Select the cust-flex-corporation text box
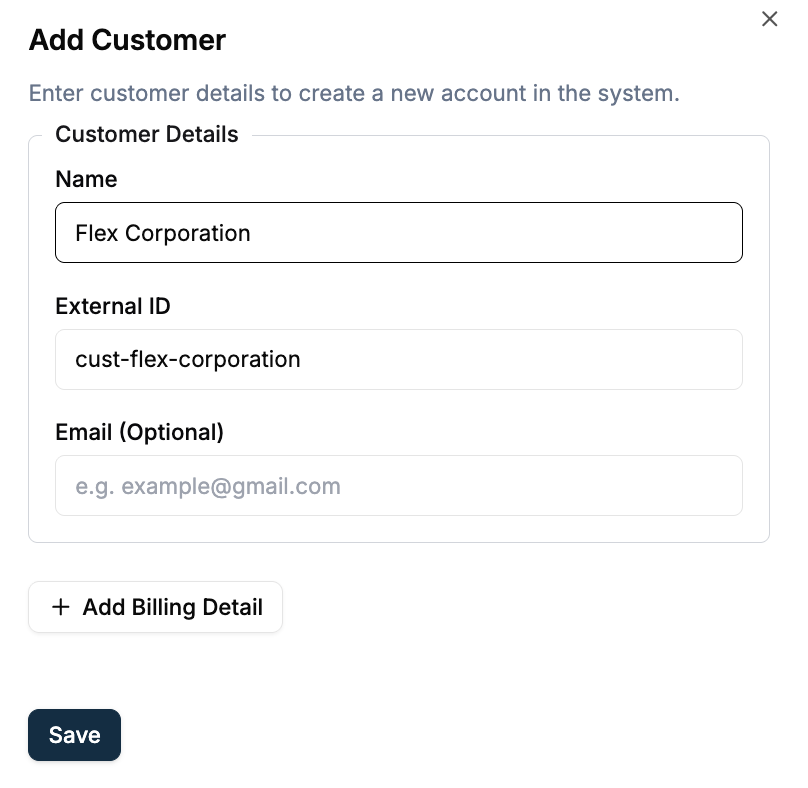The image size is (808, 788). [399, 359]
